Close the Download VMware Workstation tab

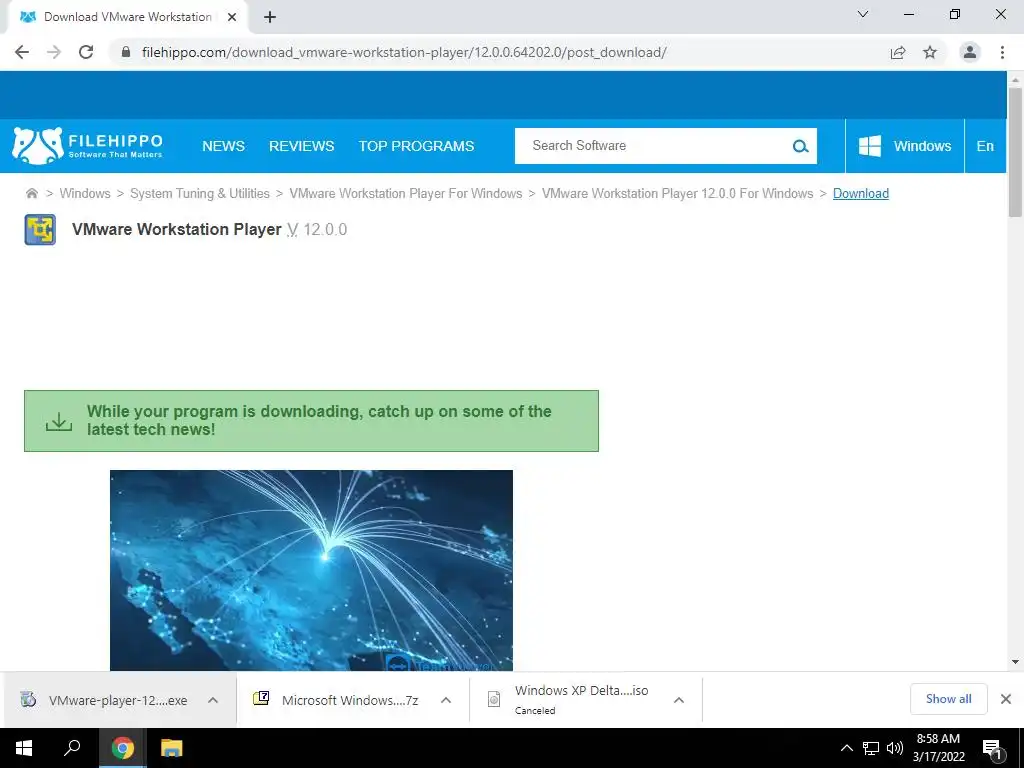232,17
